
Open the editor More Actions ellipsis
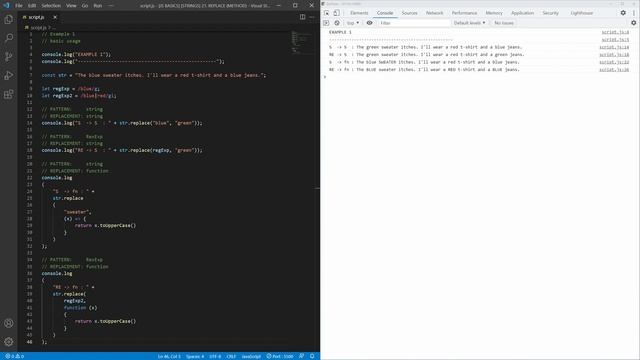tap(312, 17)
